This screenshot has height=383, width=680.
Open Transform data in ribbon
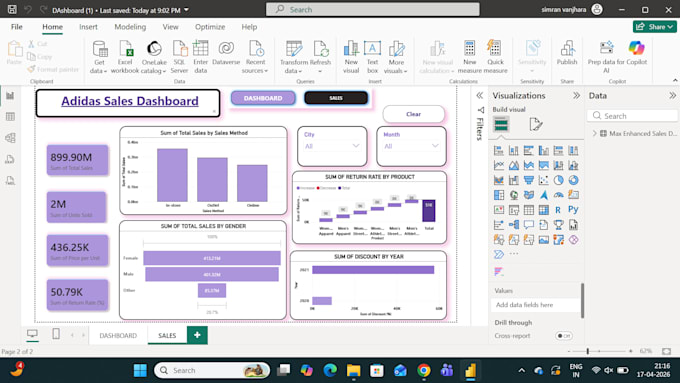coord(294,57)
